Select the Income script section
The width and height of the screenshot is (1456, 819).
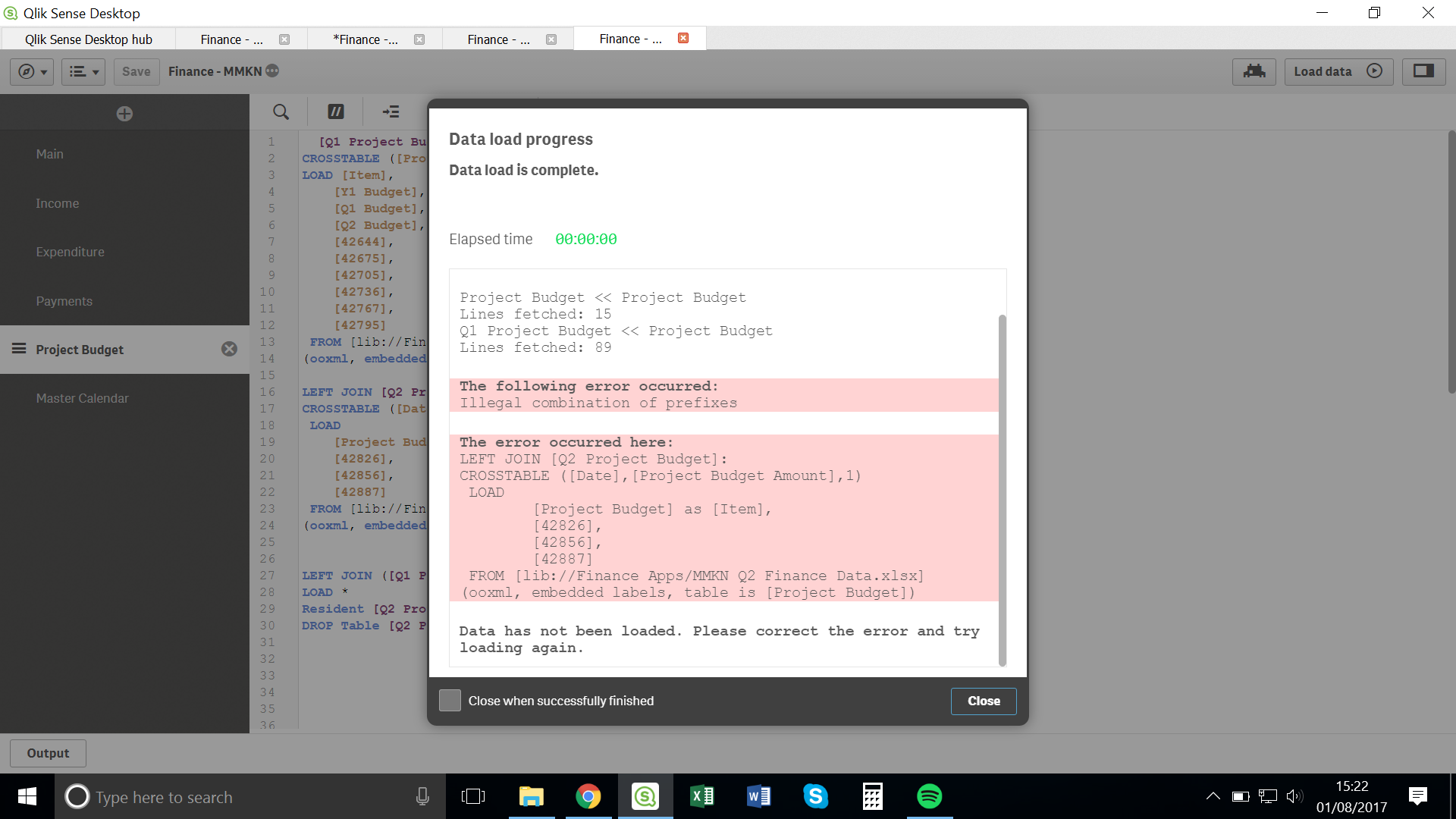tap(124, 203)
